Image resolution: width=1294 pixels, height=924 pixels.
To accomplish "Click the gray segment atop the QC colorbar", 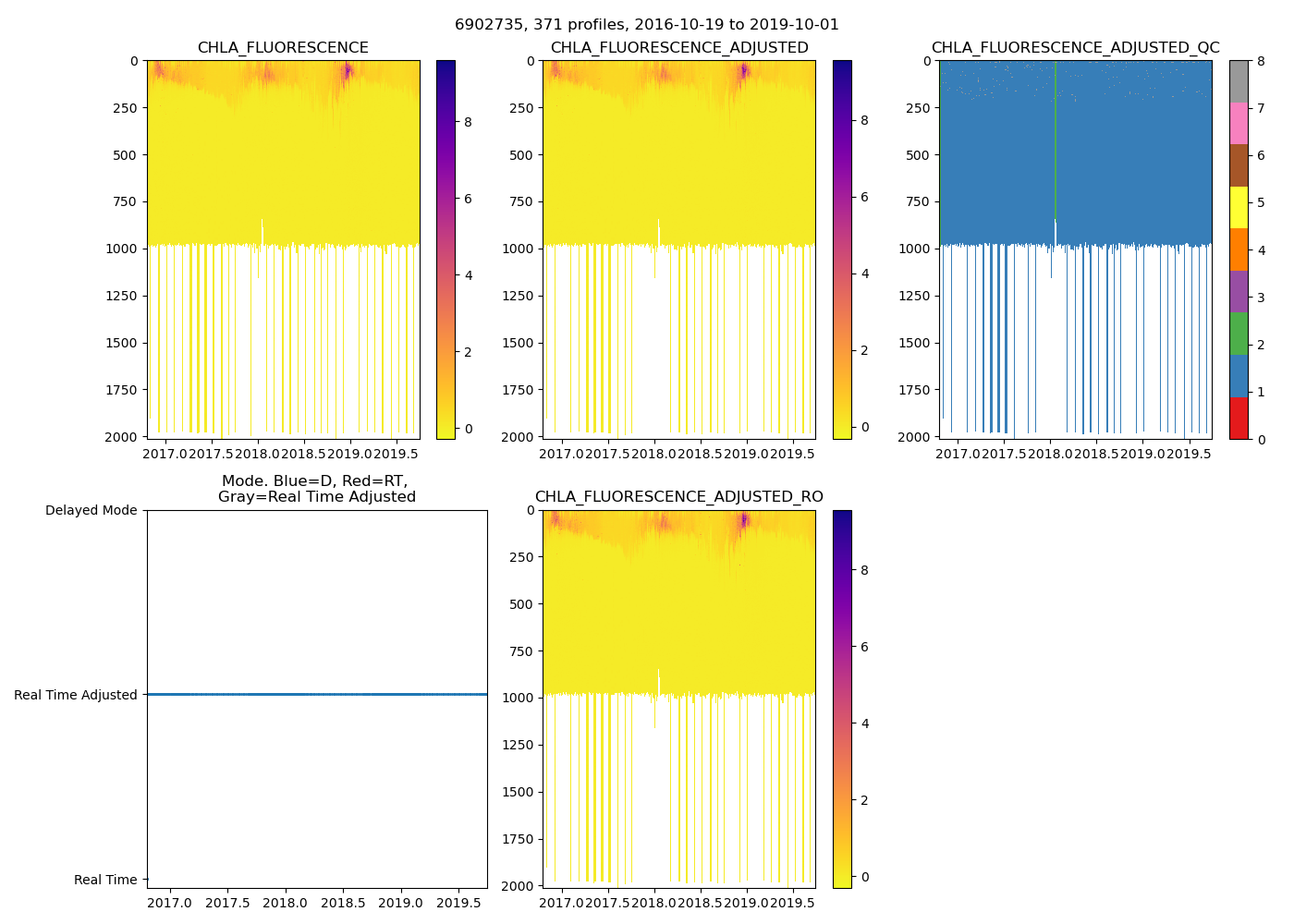I will click(1239, 81).
